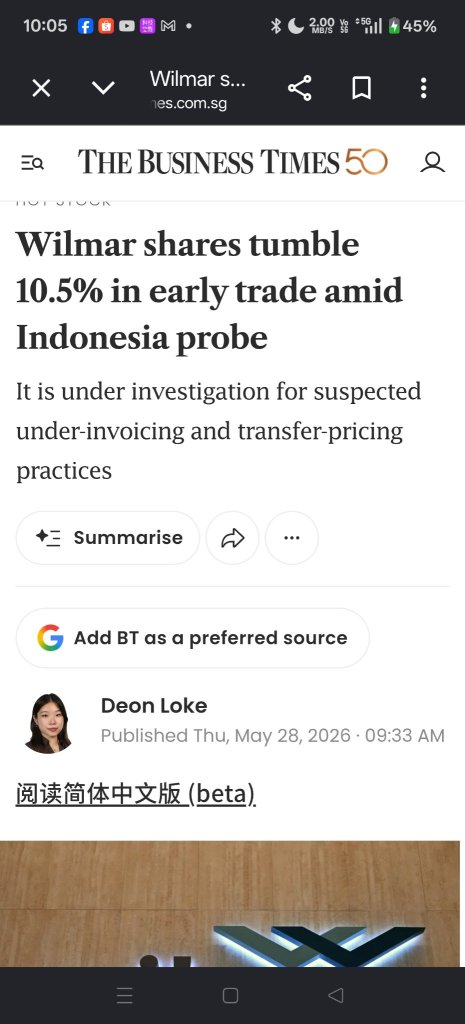
Task: Switch to the Simplified Chinese beta version
Action: [135, 794]
